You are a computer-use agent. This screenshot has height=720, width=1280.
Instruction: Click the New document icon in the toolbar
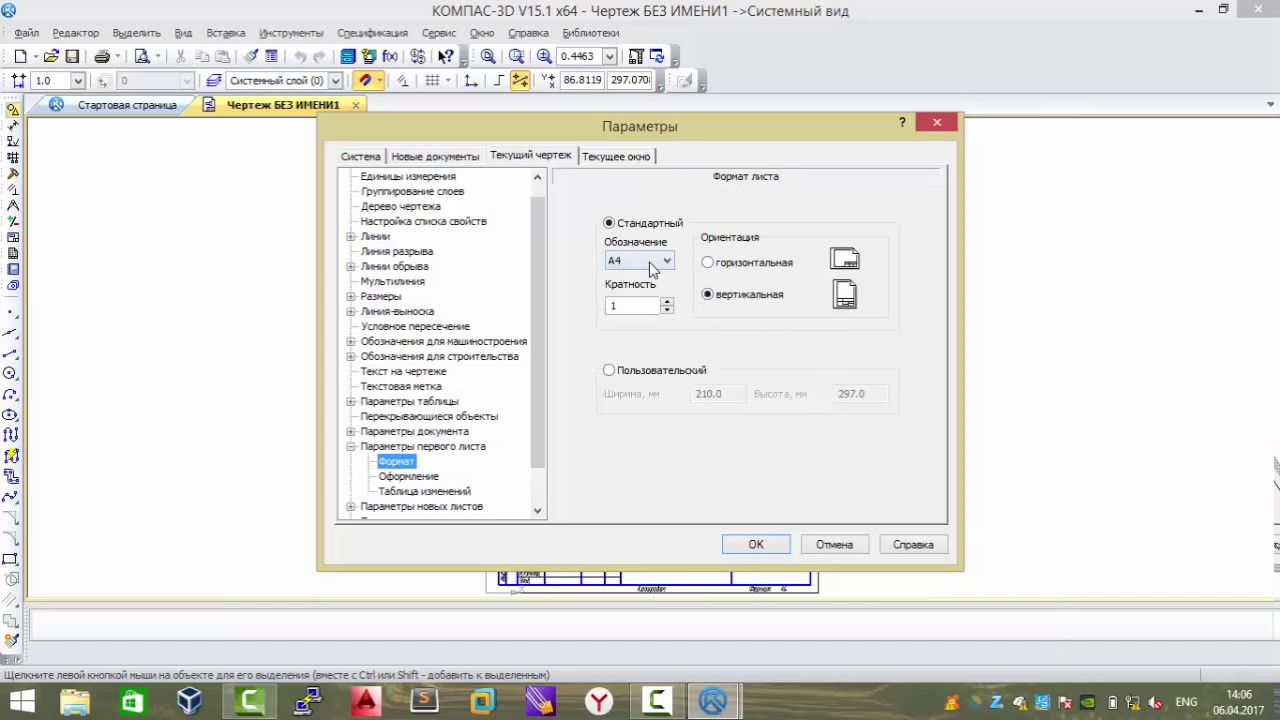(x=20, y=57)
